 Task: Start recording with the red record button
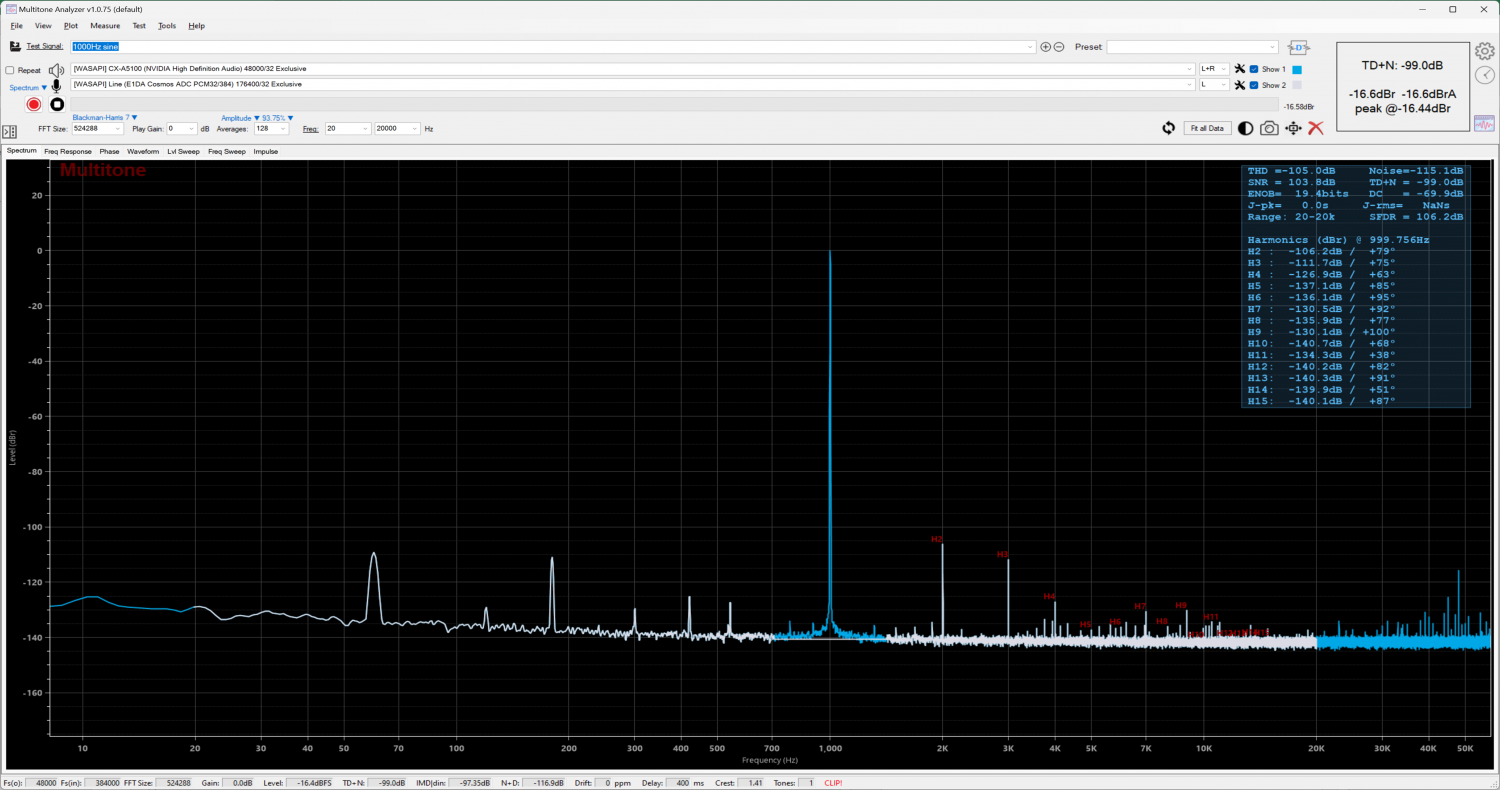point(34,104)
